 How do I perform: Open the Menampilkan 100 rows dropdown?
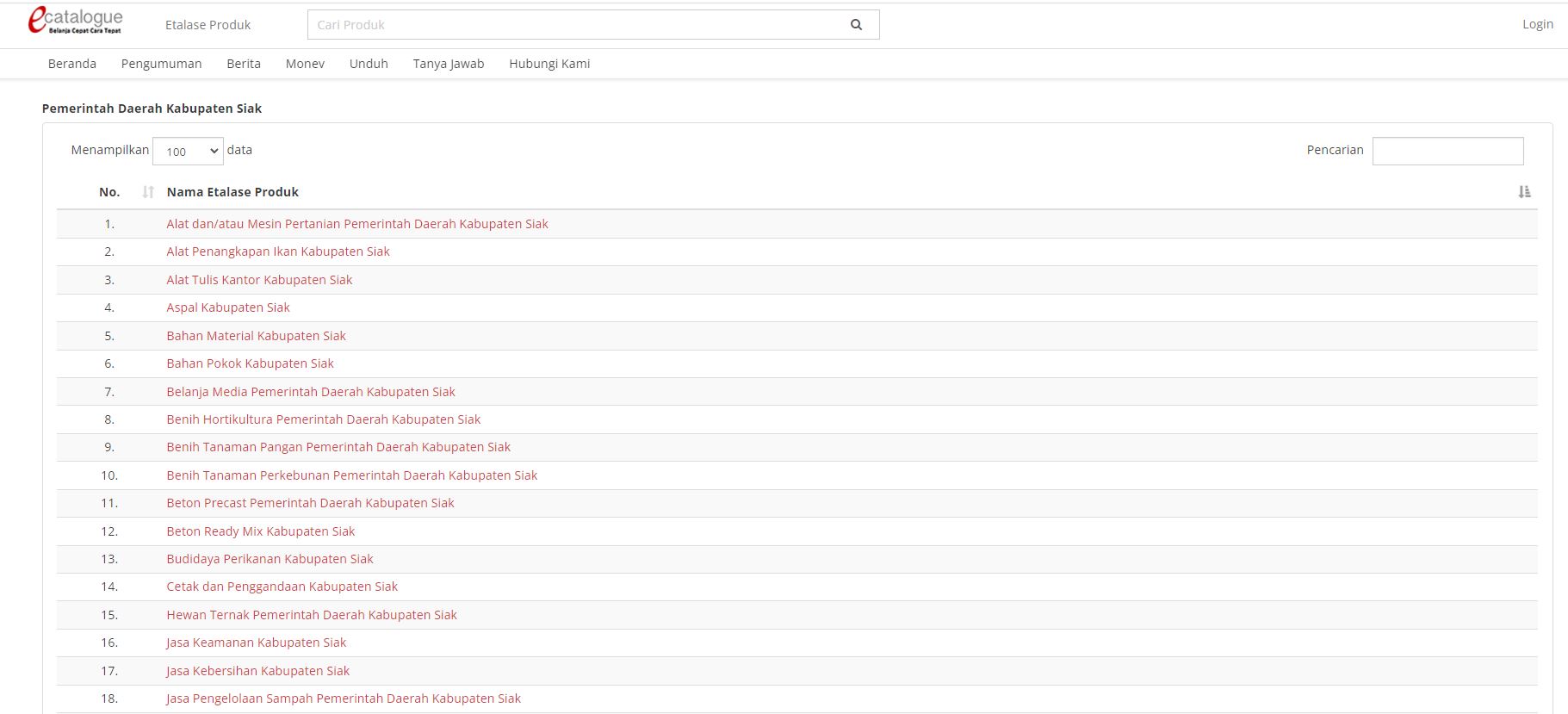point(188,151)
